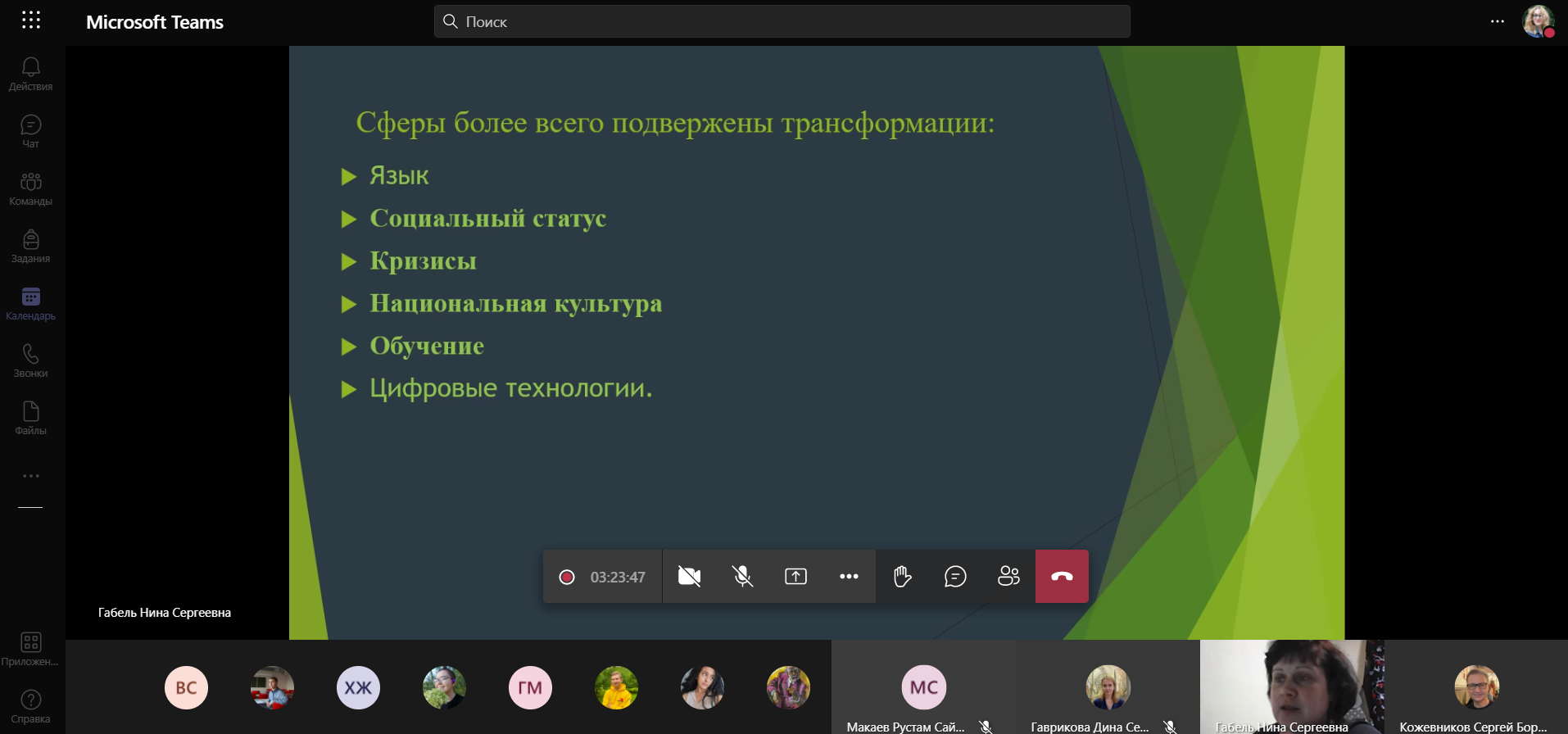Go to Teams (Команды) in the sidebar
The height and width of the screenshot is (734, 1568).
(31, 188)
